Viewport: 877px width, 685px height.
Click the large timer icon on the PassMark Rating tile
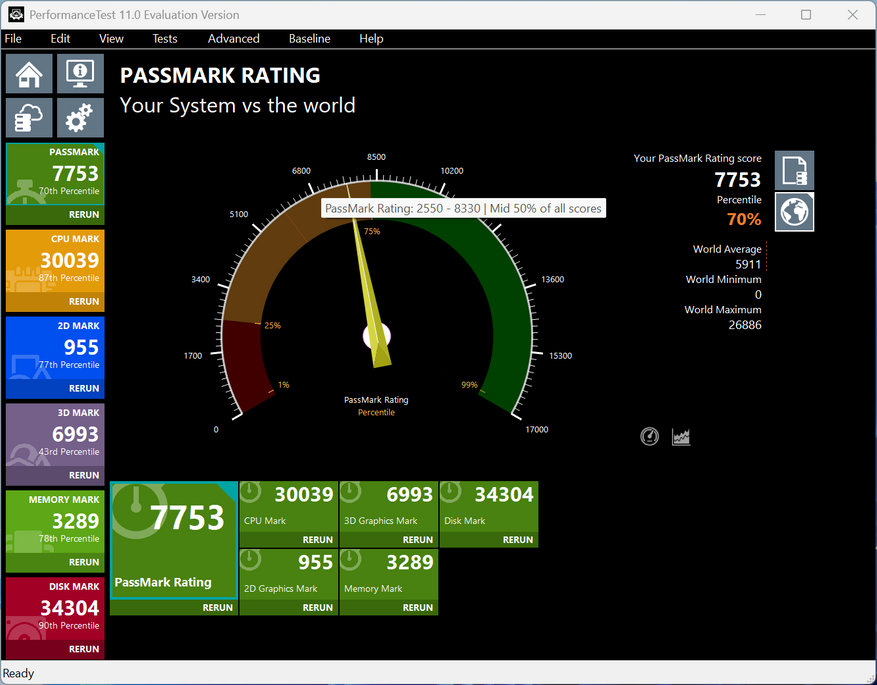pos(136,510)
